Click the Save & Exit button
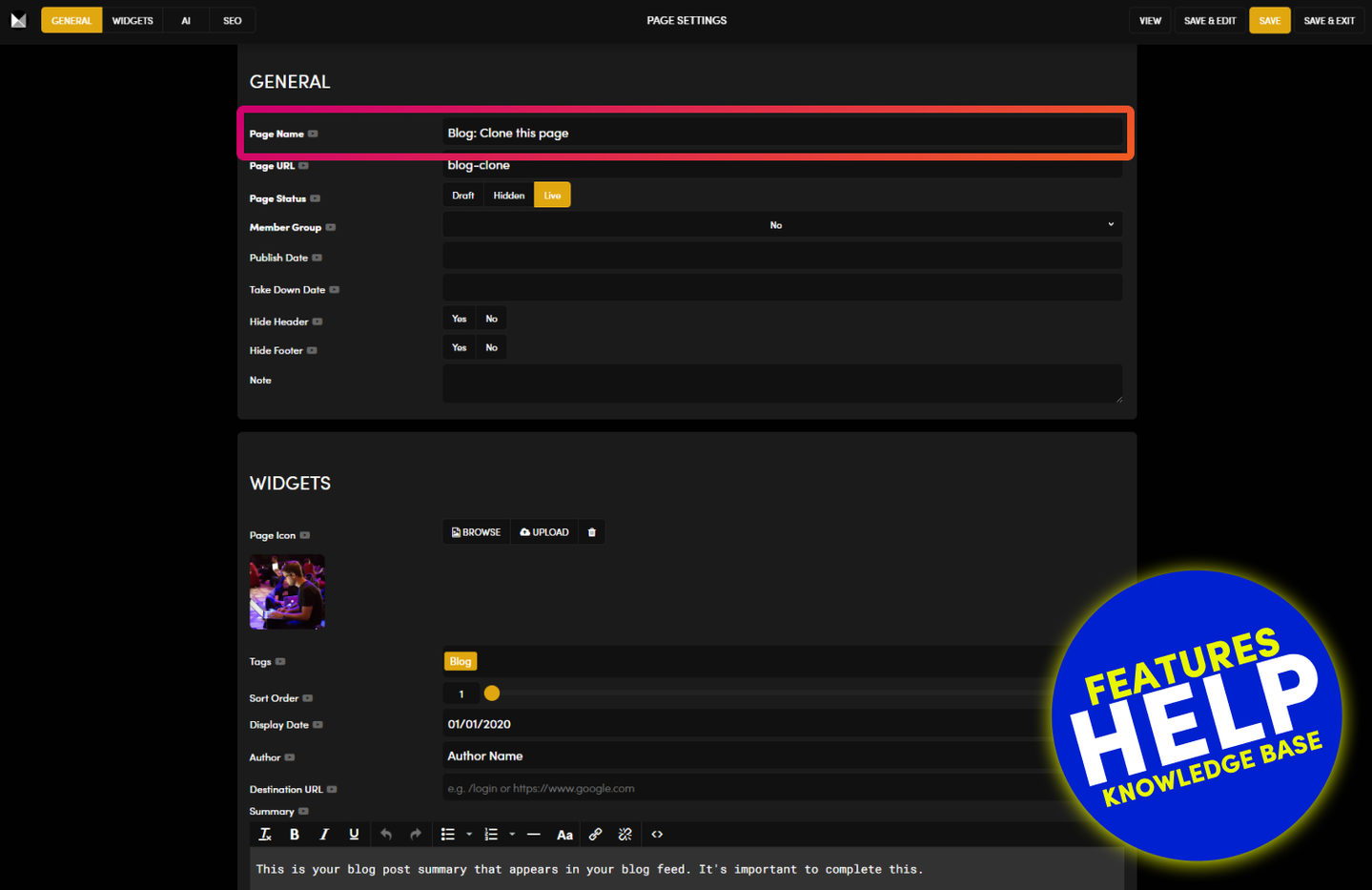Screen dimensions: 1372x890 1328,20
